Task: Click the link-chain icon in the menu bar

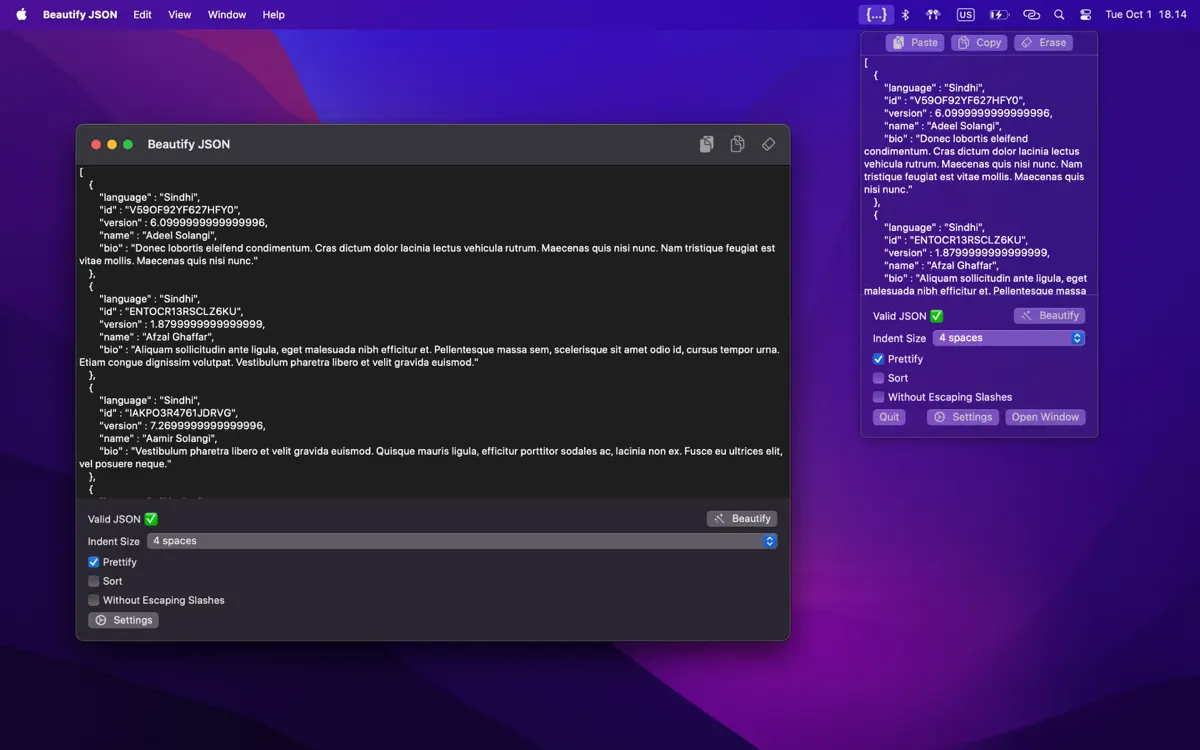Action: point(1031,15)
